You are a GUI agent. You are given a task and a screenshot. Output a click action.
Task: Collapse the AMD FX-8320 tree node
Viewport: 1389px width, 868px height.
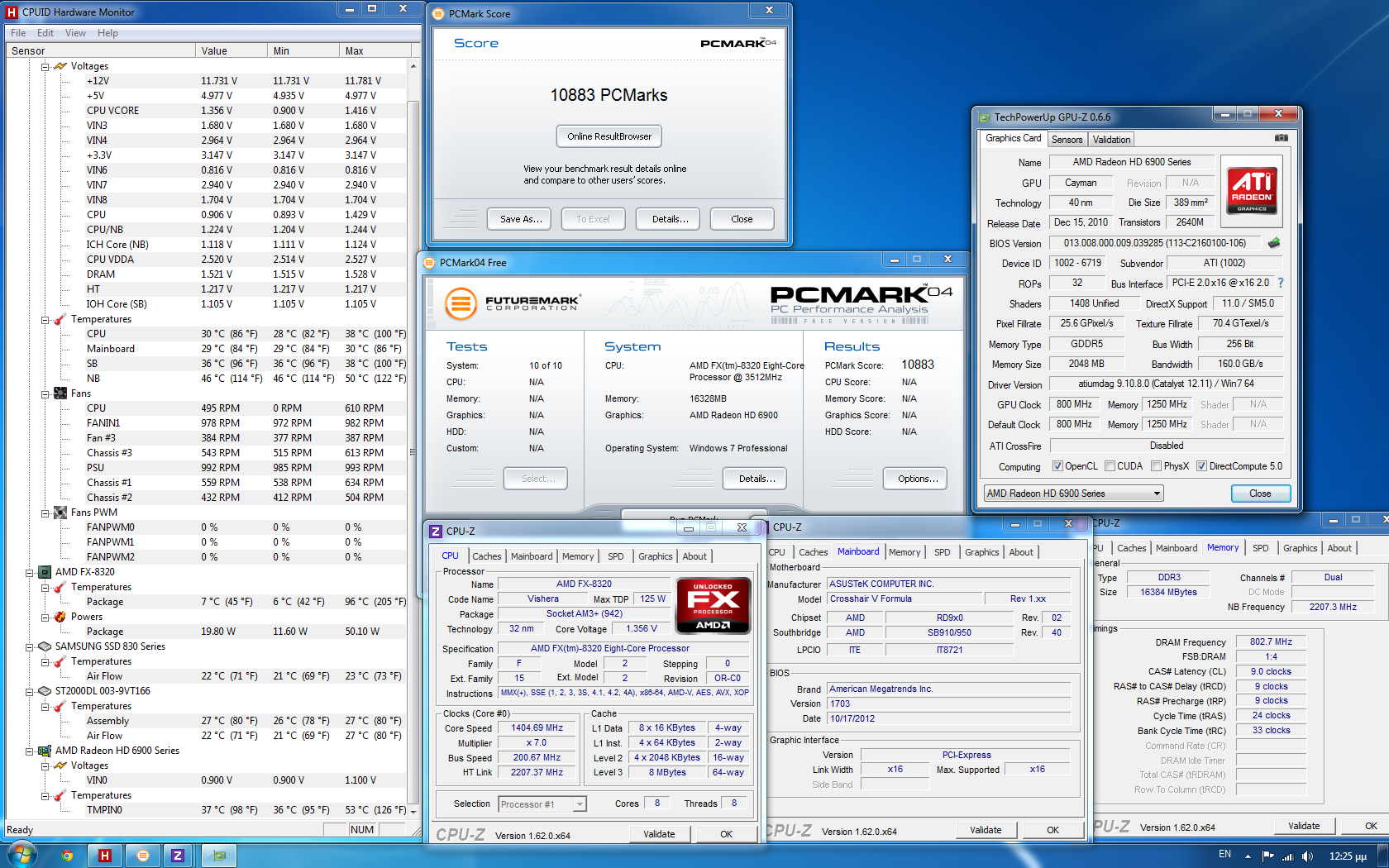click(x=29, y=572)
